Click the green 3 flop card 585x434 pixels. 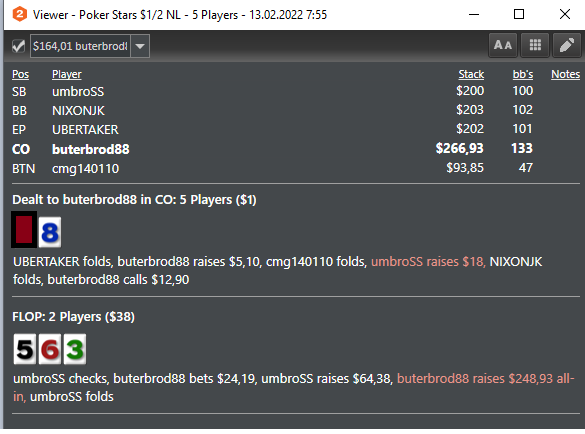pyautogui.click(x=75, y=349)
